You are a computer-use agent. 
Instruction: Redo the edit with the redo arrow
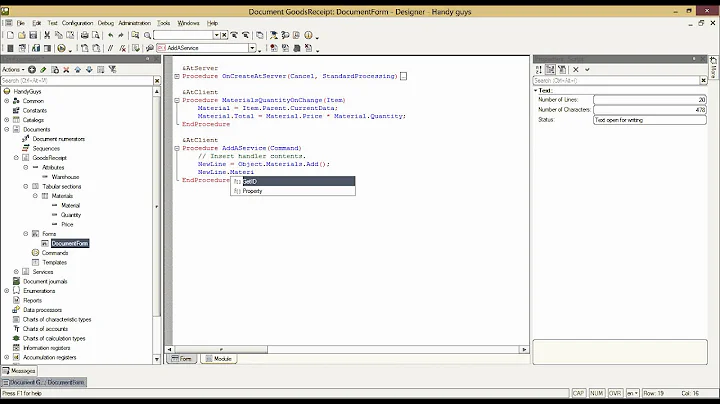(121, 35)
